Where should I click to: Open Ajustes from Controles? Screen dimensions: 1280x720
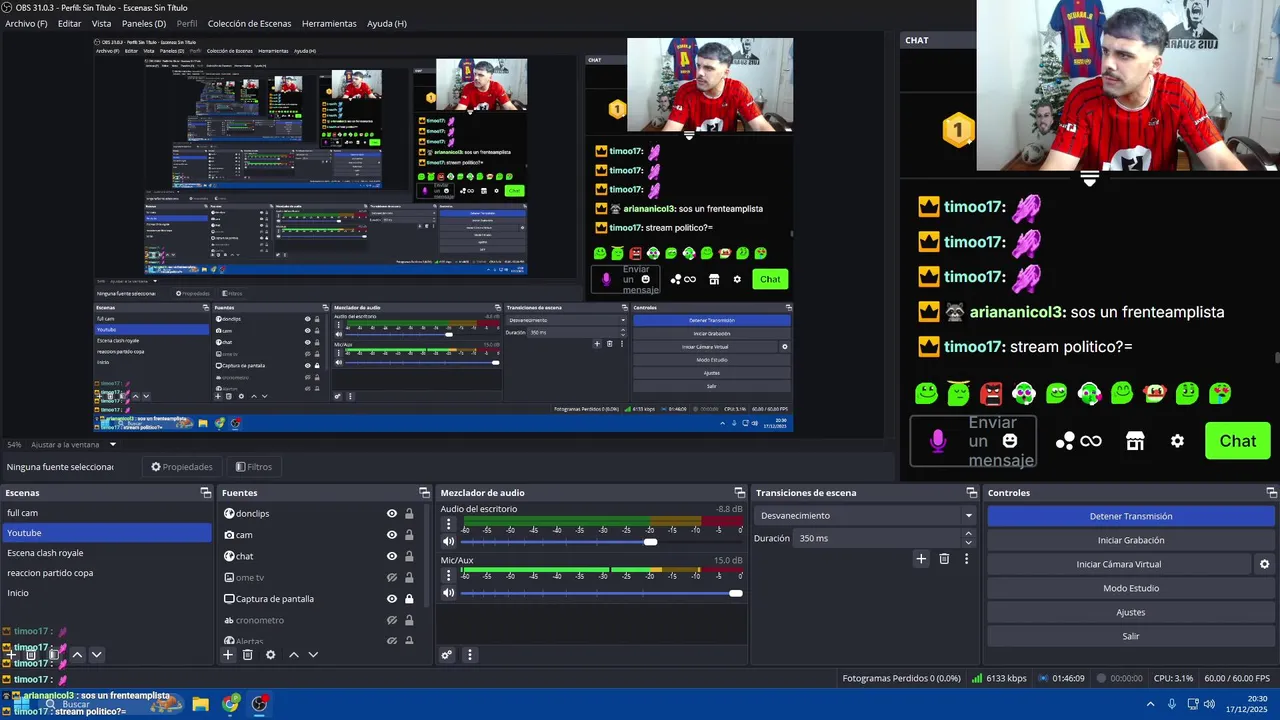(x=1131, y=612)
